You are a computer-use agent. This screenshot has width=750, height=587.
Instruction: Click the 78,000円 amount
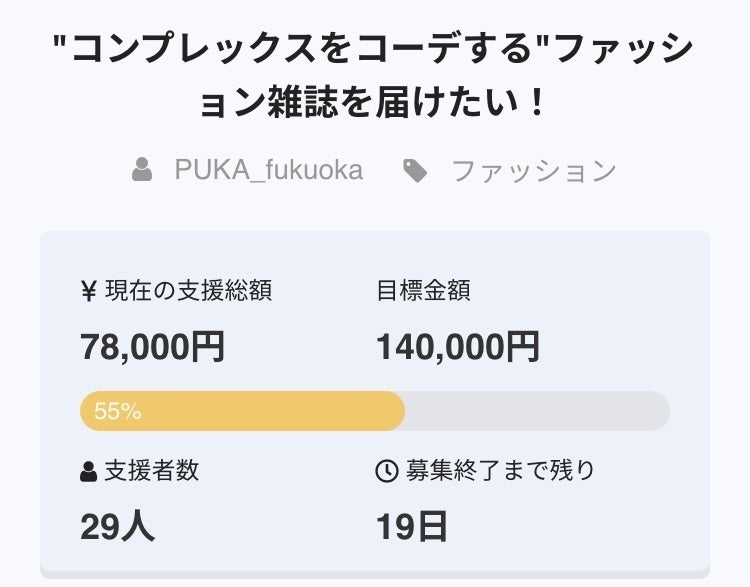pyautogui.click(x=152, y=347)
